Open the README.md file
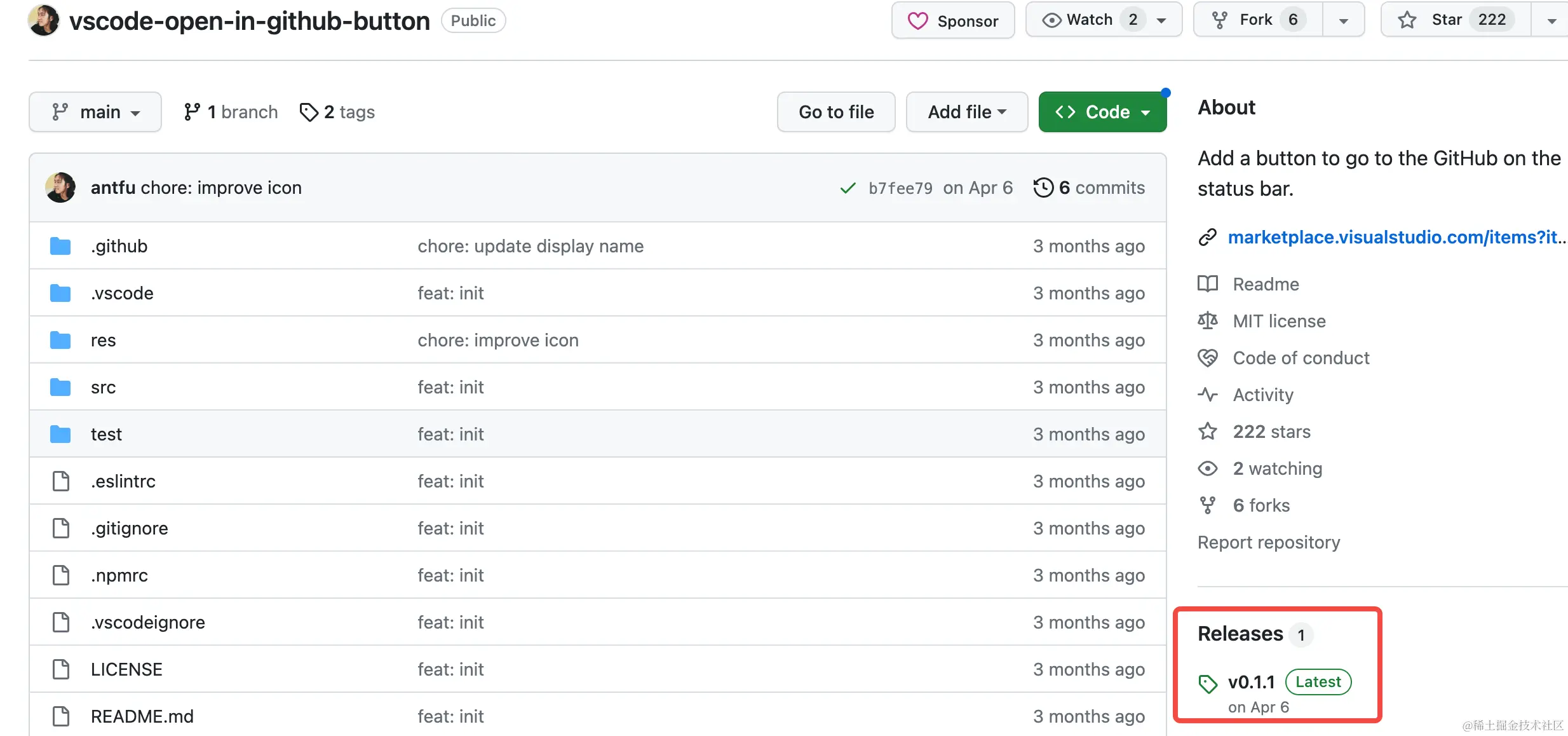The width and height of the screenshot is (1568, 736). coord(142,716)
